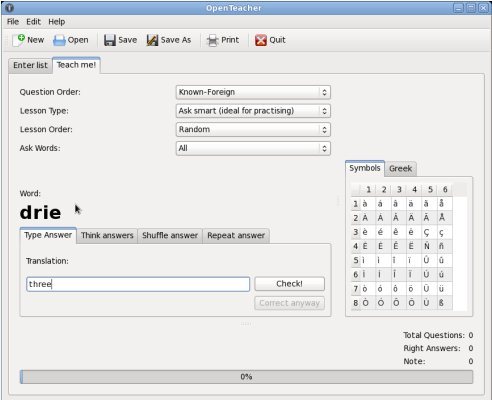
Task: Click the Save As icon
Action: coord(152,40)
